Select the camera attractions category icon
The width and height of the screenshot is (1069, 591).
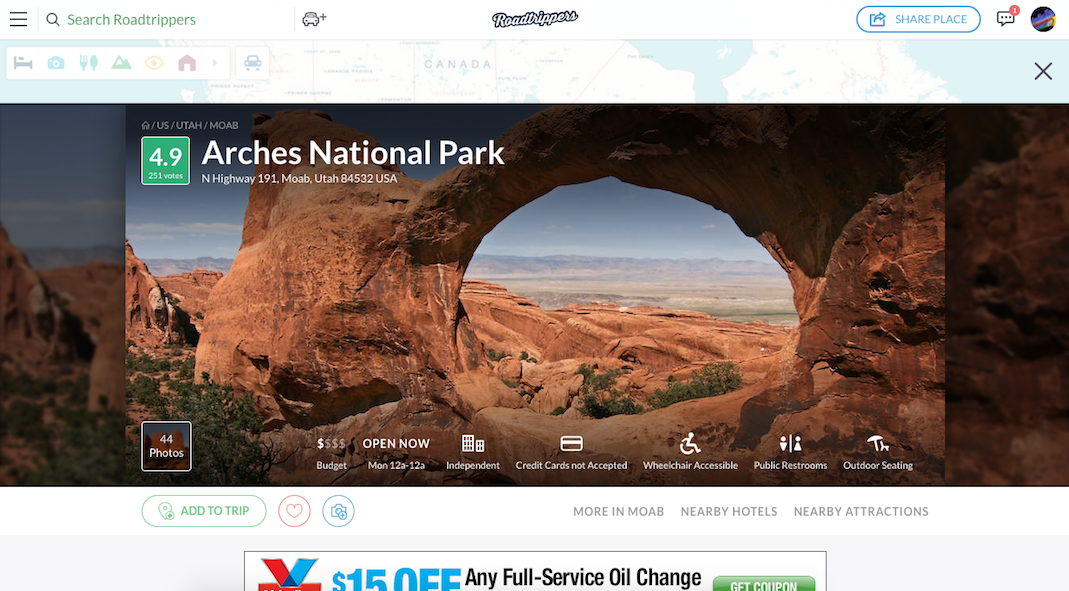56,63
